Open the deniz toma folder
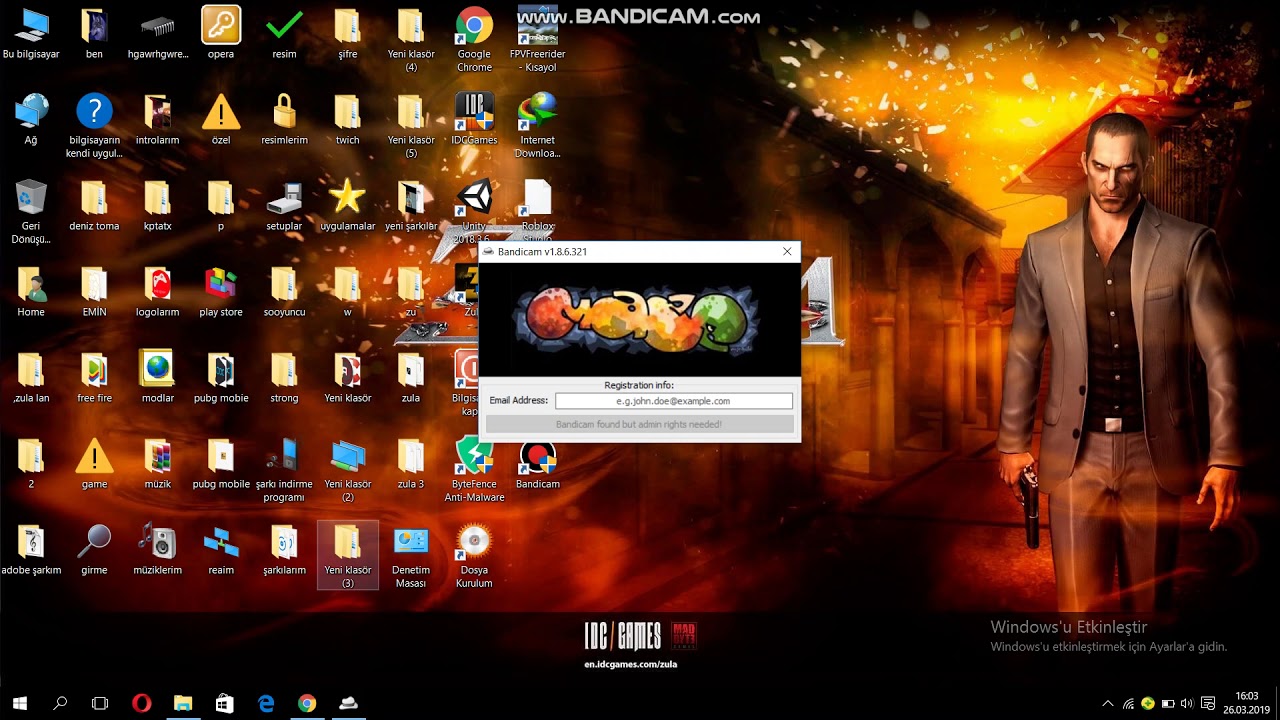This screenshot has height=720, width=1280. 94,198
